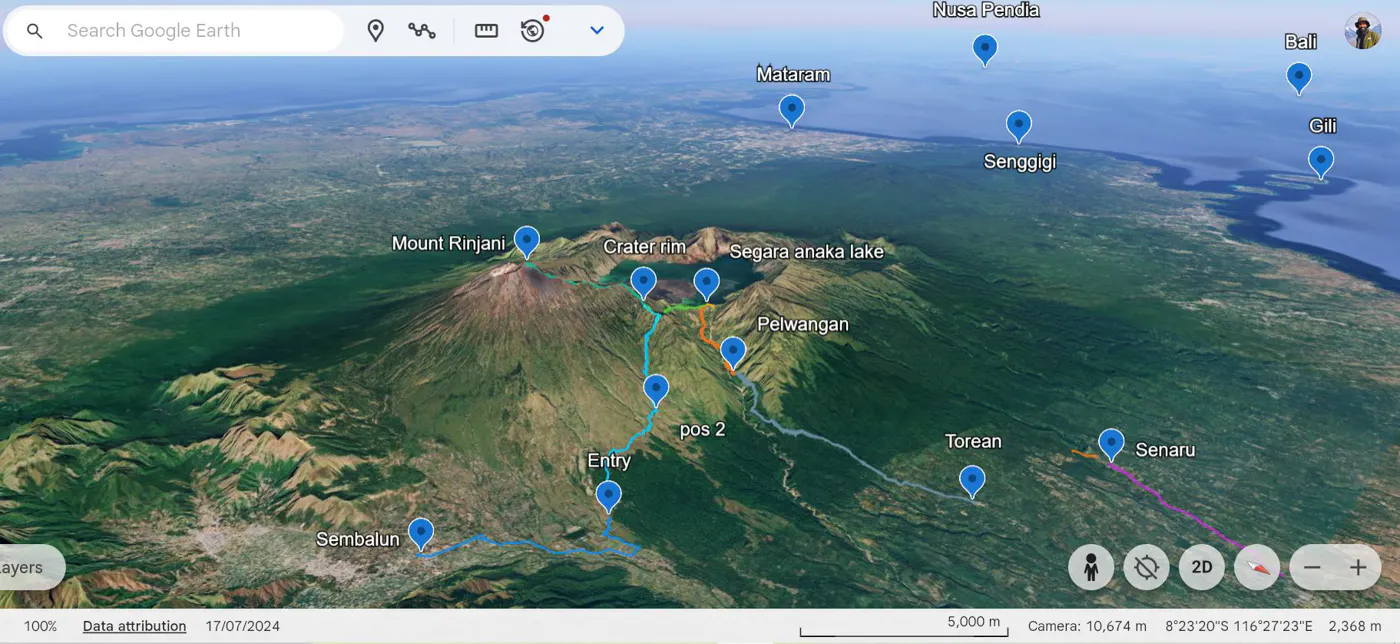Click the compass to reset north
The width and height of the screenshot is (1400, 644).
(x=1256, y=567)
